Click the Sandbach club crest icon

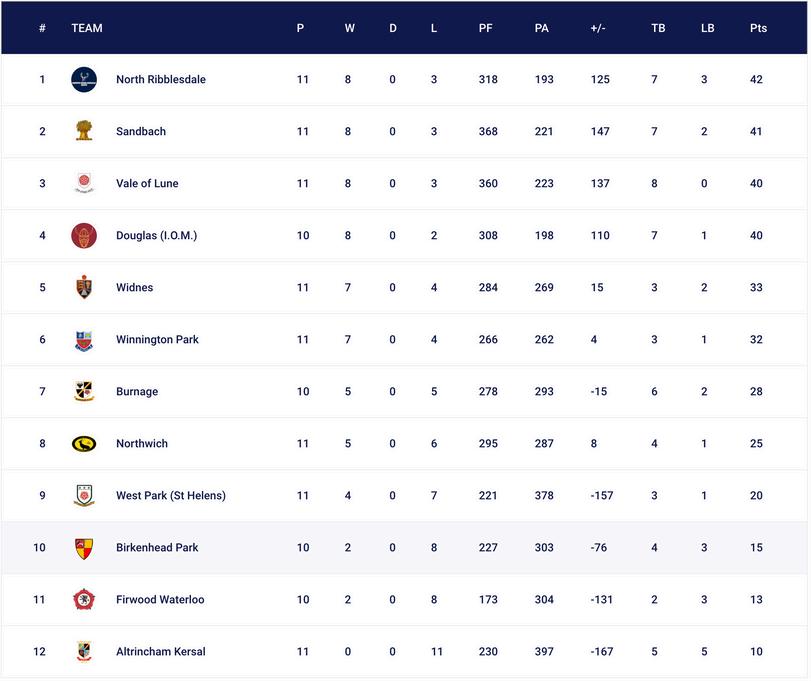pyautogui.click(x=84, y=131)
